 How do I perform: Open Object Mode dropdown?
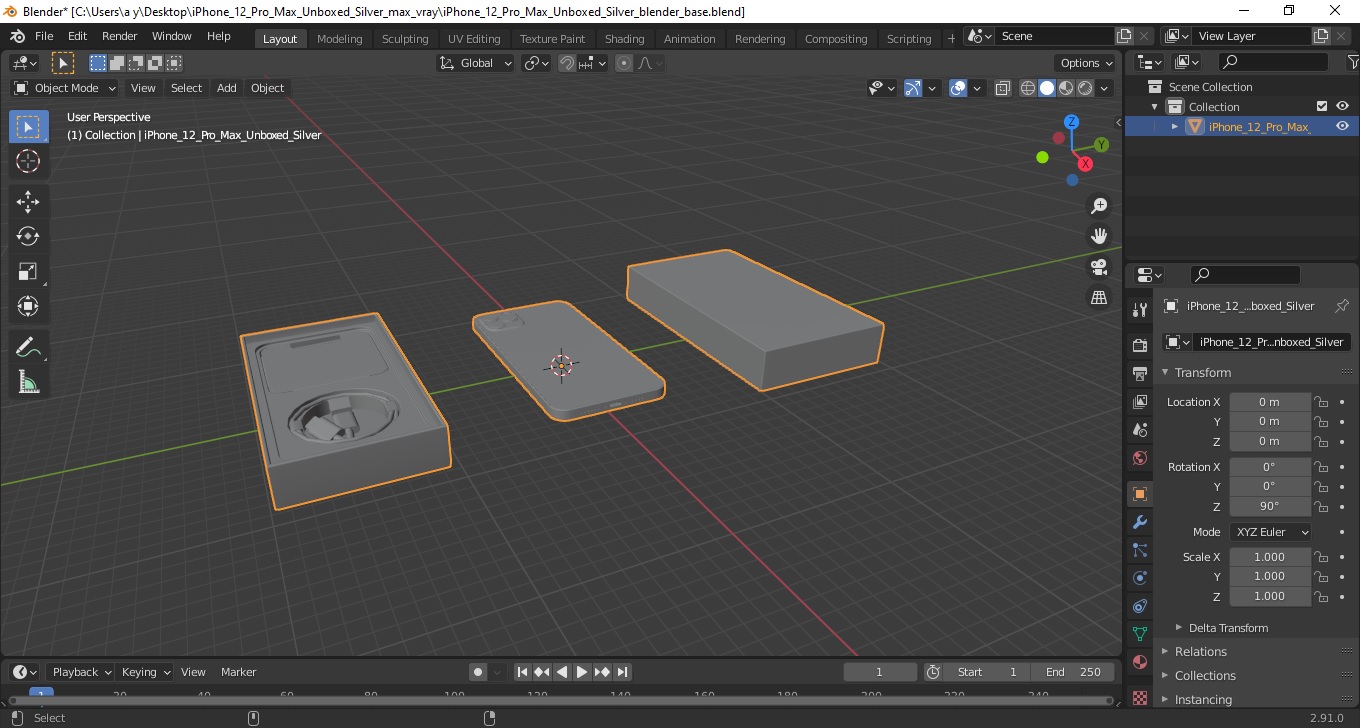coord(65,88)
